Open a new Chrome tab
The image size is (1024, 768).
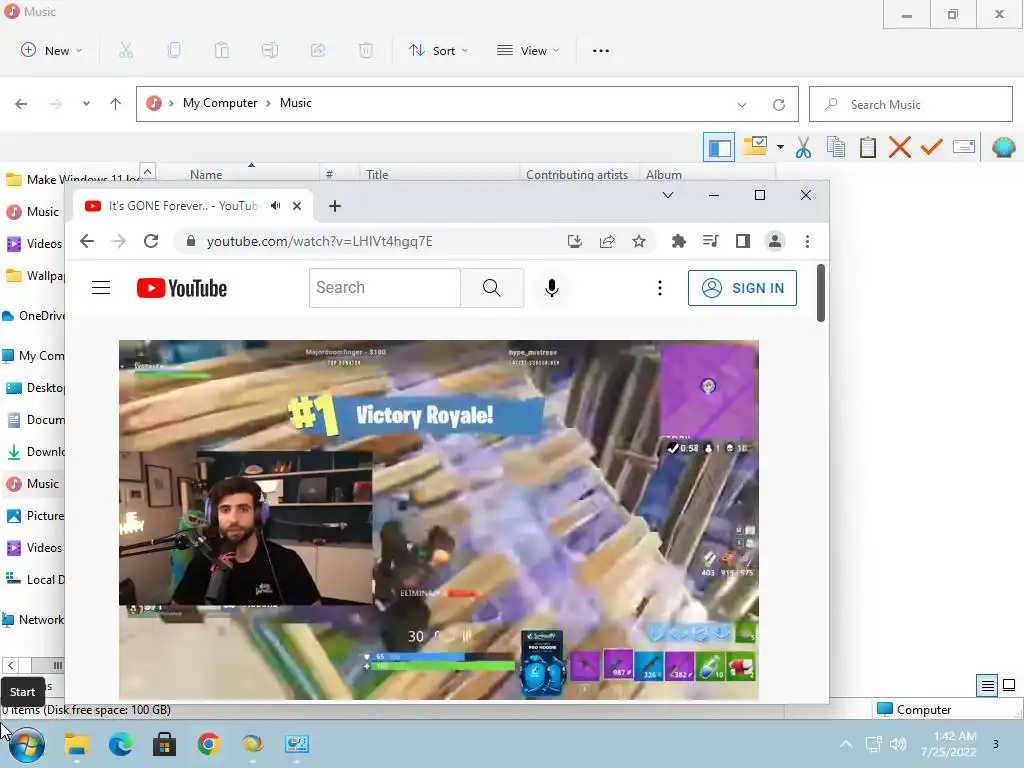334,206
